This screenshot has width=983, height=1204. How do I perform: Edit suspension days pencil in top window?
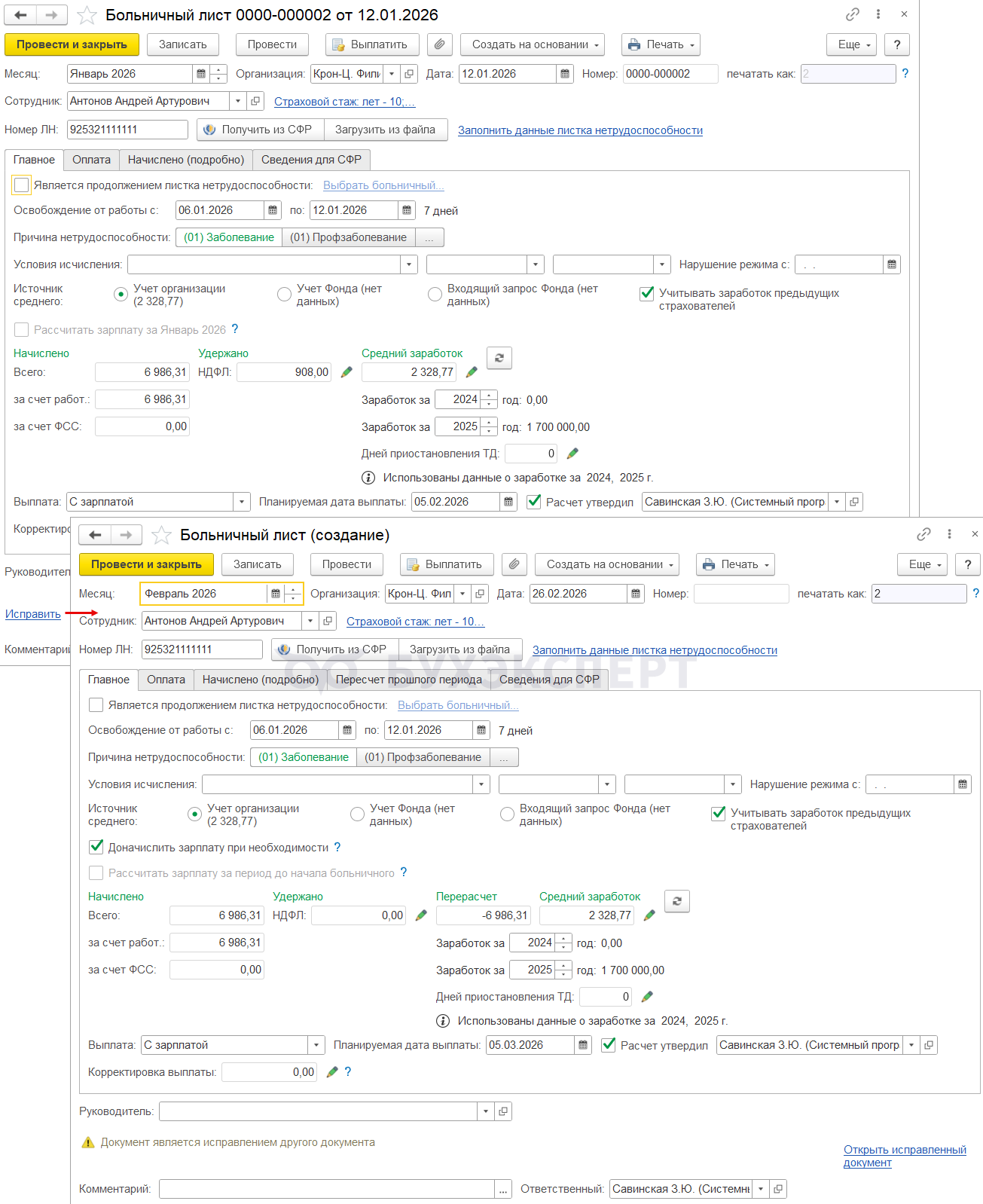572,454
